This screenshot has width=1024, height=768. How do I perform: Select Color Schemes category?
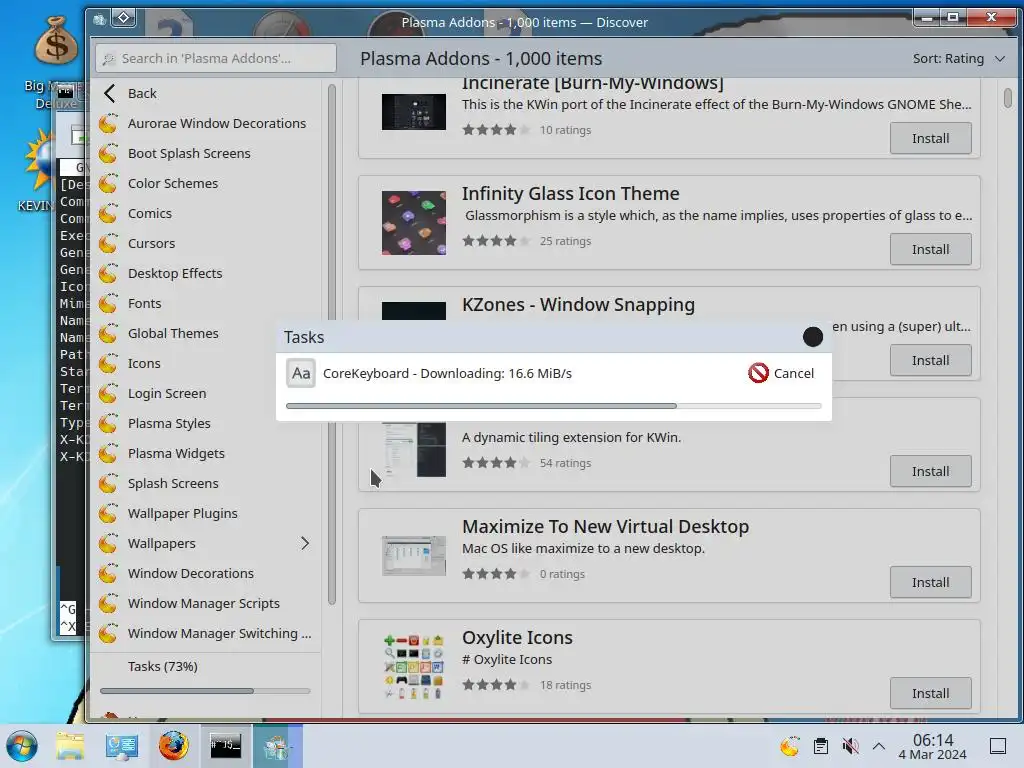pos(205,184)
